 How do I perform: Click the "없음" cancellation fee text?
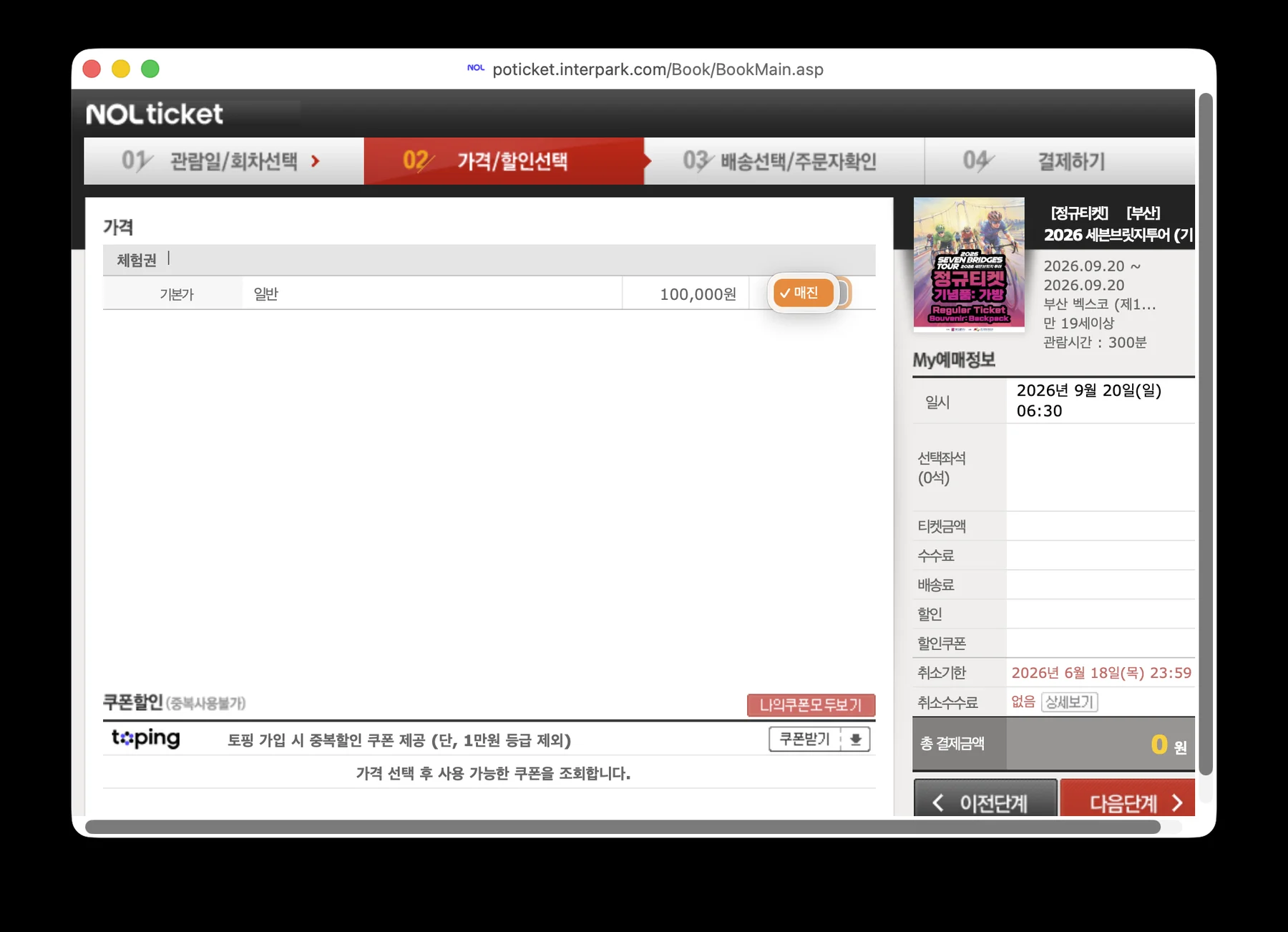point(1023,702)
